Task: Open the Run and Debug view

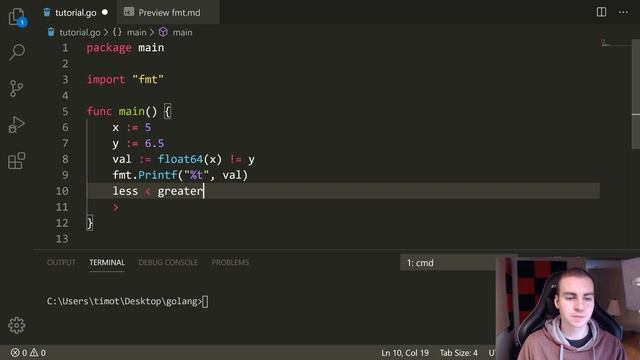Action: pos(16,124)
